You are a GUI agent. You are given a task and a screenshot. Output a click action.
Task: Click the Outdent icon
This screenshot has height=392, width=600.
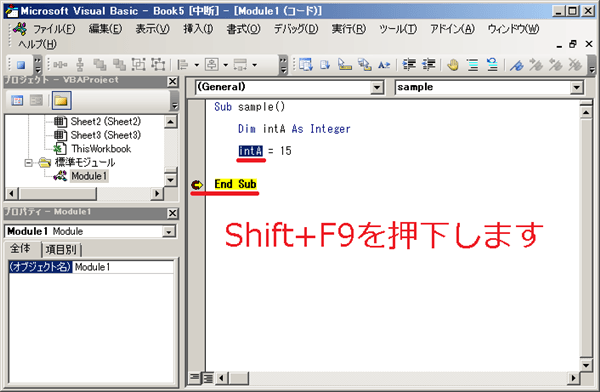click(x=429, y=65)
